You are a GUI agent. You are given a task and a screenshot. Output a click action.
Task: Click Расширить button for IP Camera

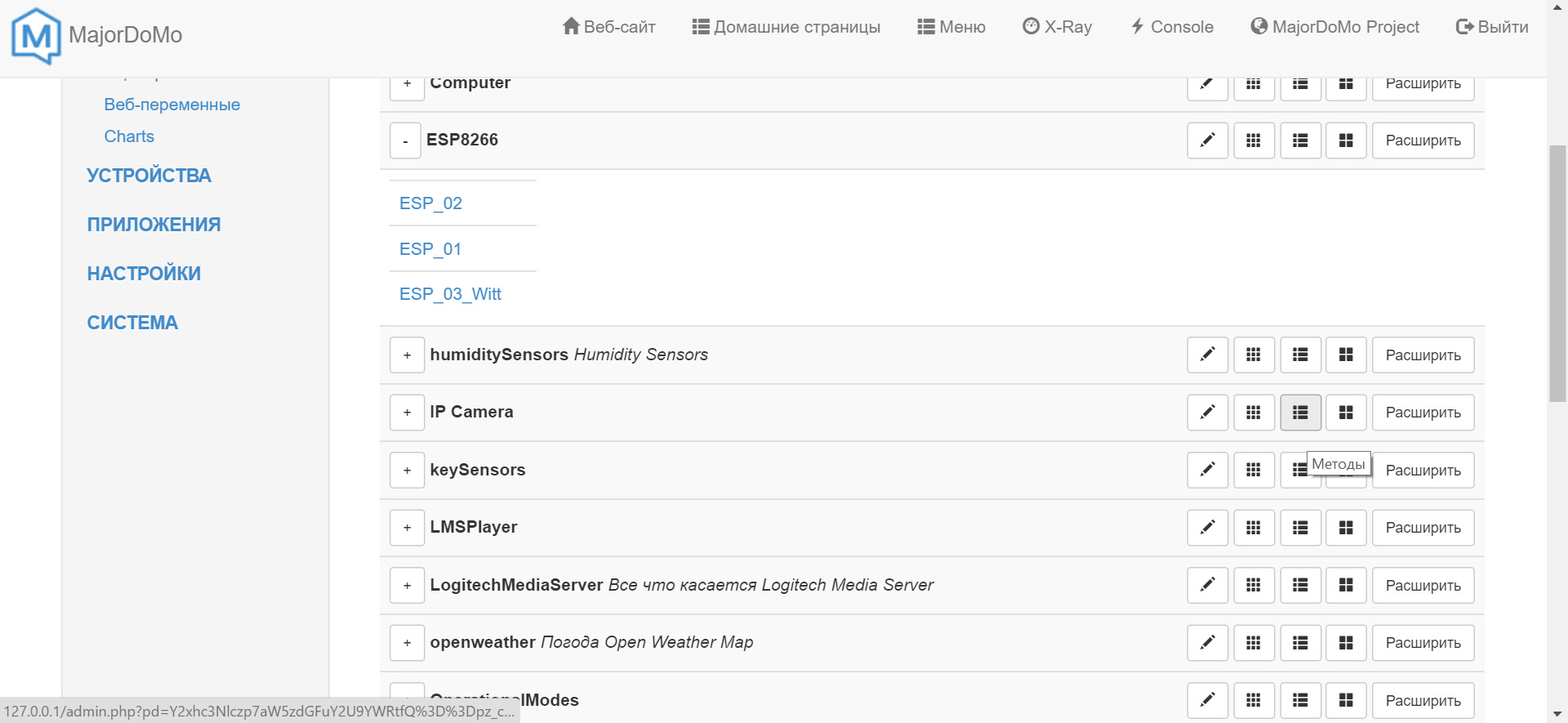pyautogui.click(x=1423, y=413)
